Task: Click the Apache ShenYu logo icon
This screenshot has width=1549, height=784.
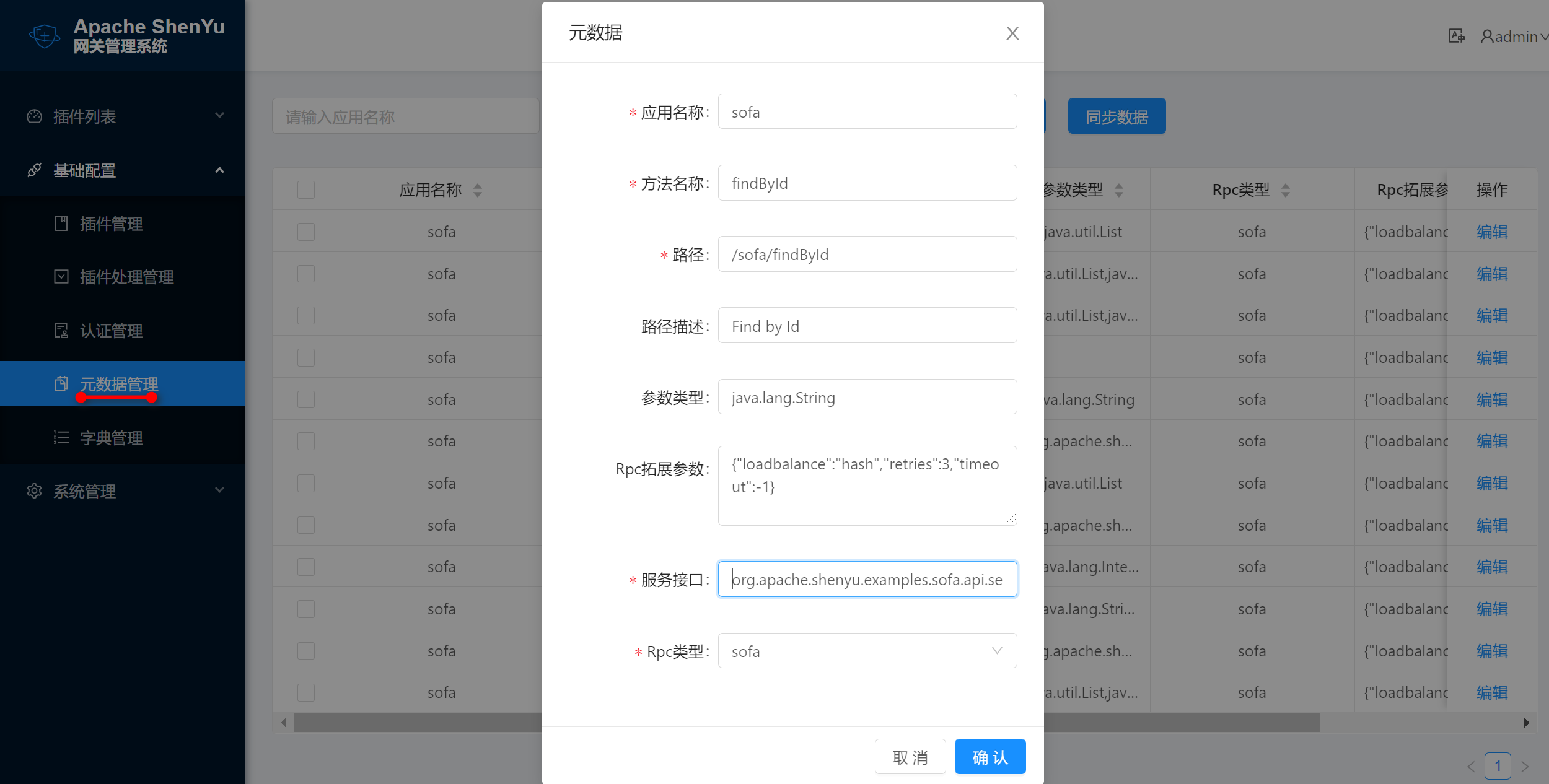Action: pos(45,36)
